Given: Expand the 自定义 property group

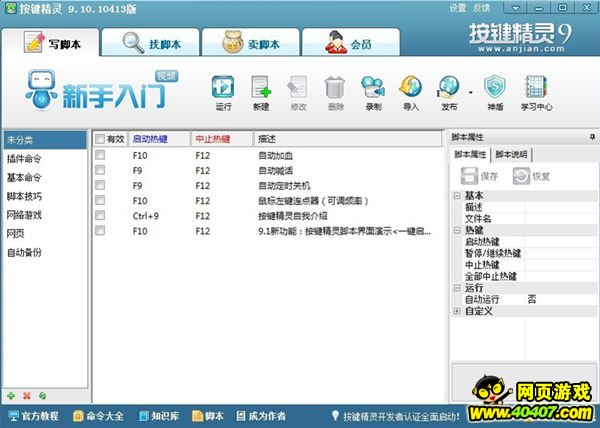Looking at the screenshot, I should (x=457, y=311).
